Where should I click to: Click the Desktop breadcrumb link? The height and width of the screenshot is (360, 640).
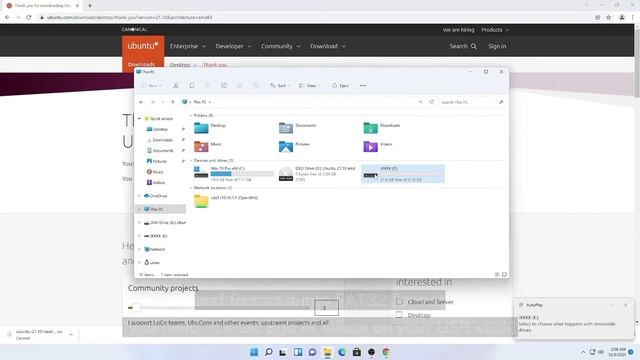pos(180,65)
